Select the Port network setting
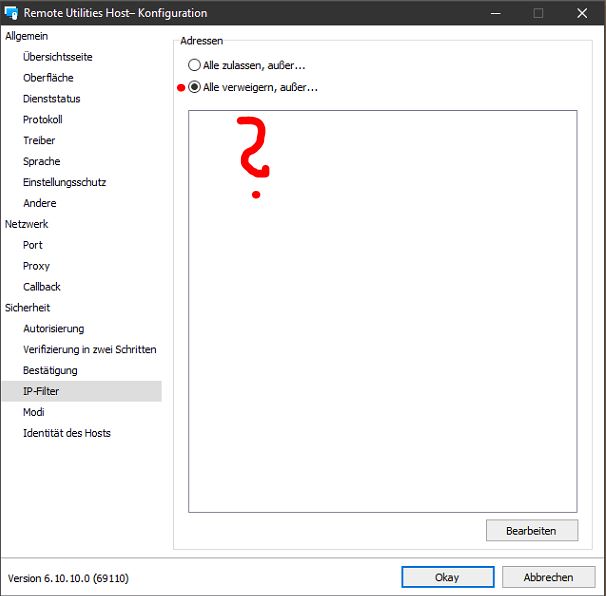Viewport: 606px width, 596px height. point(33,245)
